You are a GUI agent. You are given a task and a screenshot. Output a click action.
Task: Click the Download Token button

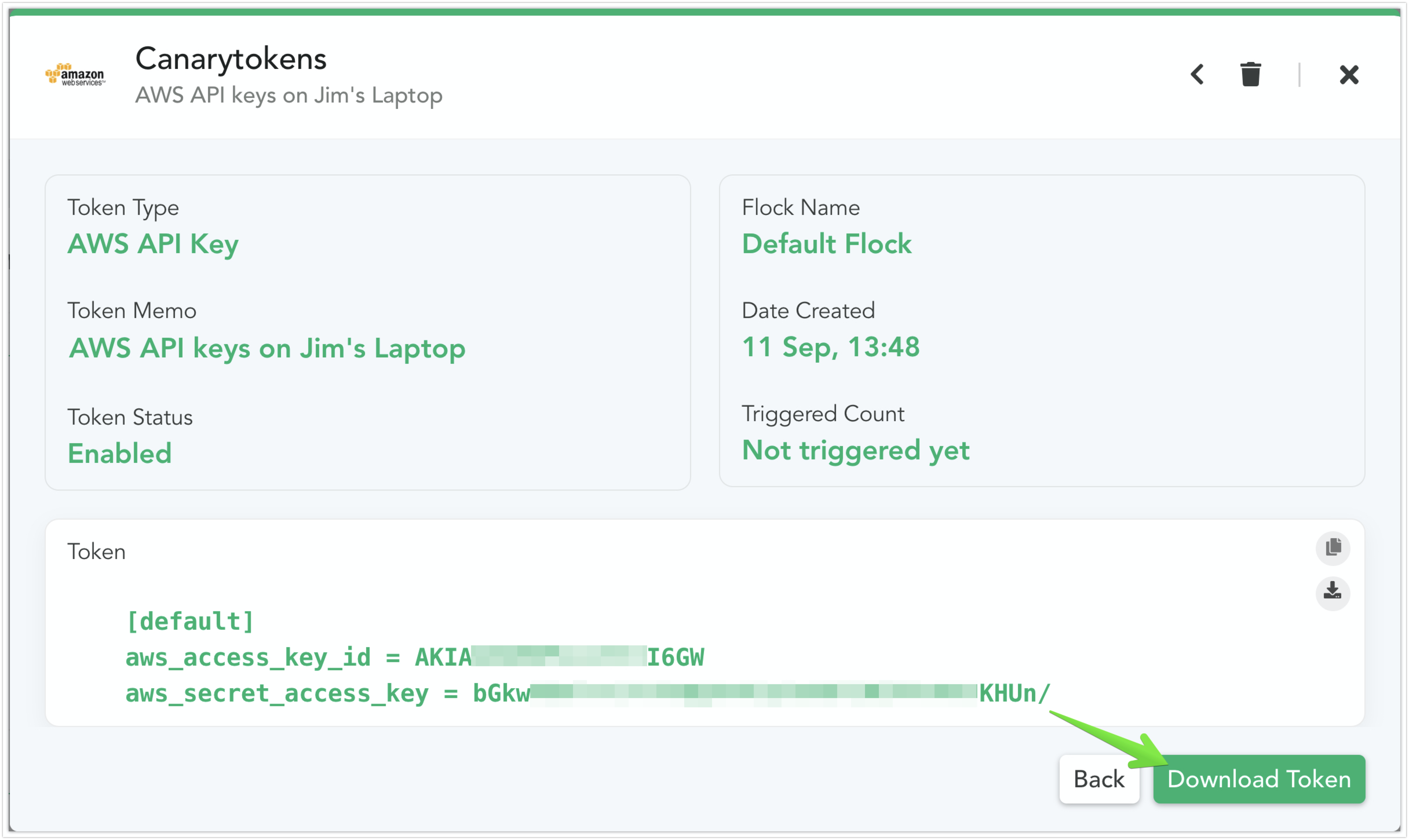point(1259,779)
